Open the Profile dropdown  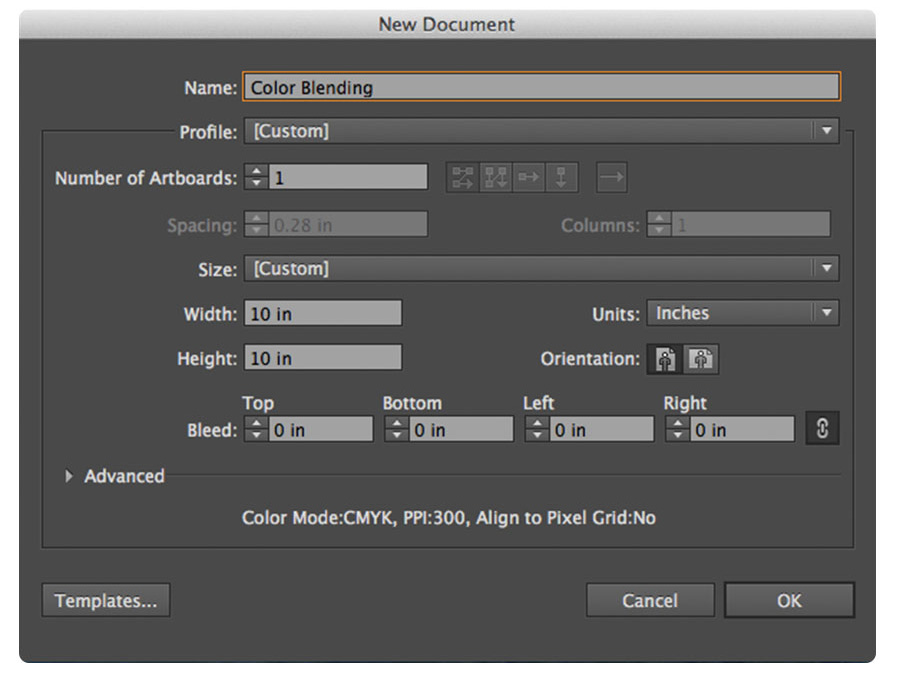[541, 131]
